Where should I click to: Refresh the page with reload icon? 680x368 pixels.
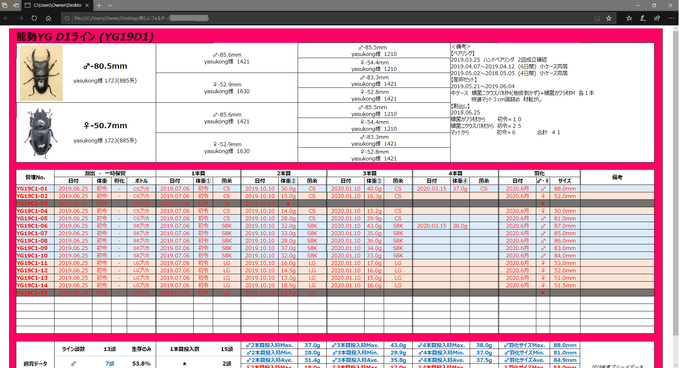tap(34, 18)
